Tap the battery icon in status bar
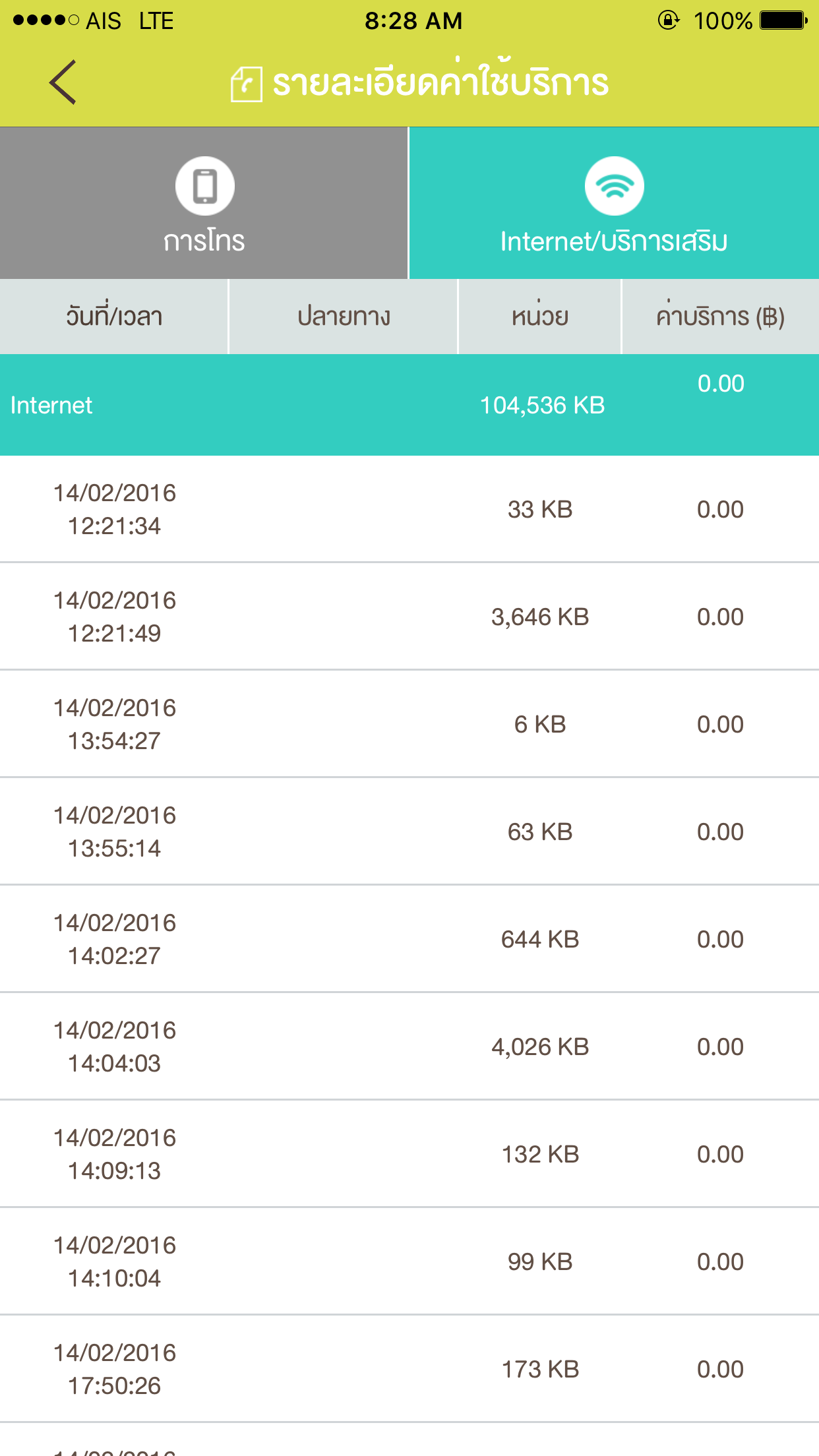819x1456 pixels. point(783,20)
